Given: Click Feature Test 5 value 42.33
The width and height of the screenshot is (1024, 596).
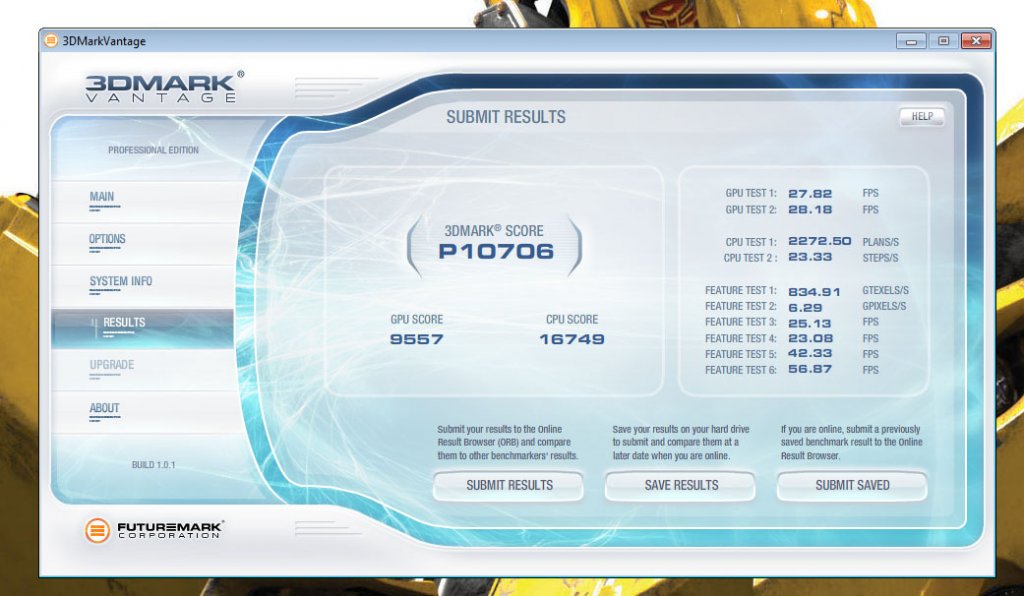Looking at the screenshot, I should point(810,354).
